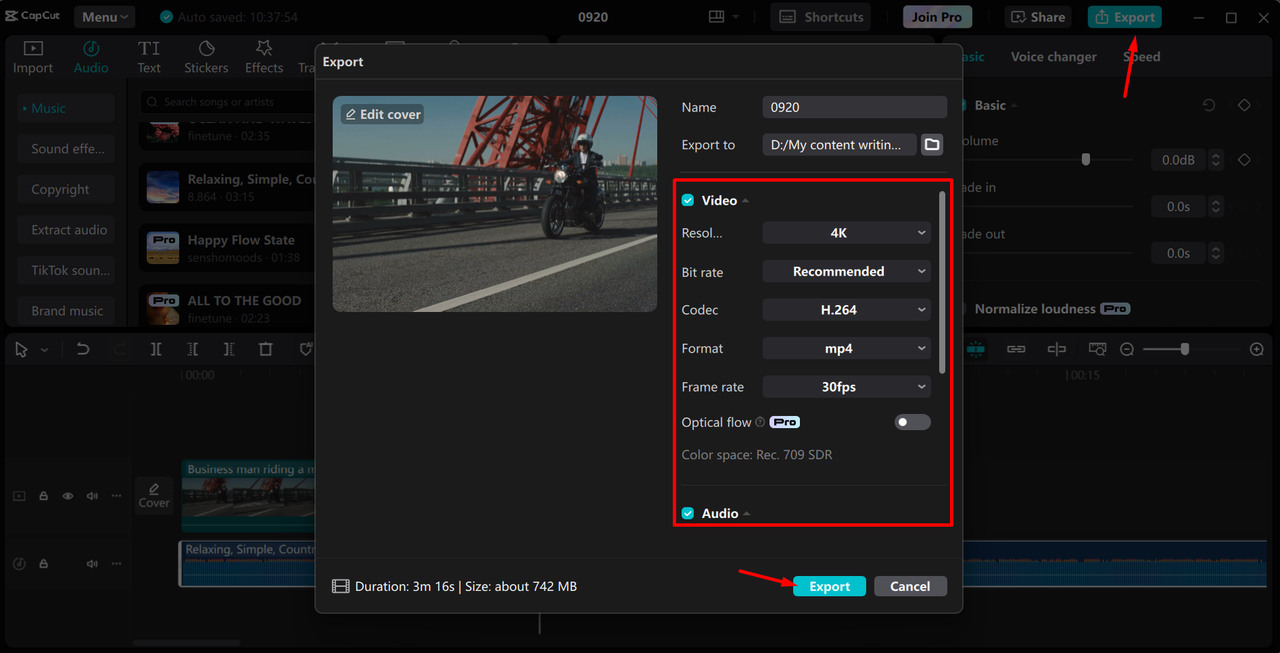Open the Resolution dropdown showing 4K
Image resolution: width=1280 pixels, height=653 pixels.
[x=846, y=233]
